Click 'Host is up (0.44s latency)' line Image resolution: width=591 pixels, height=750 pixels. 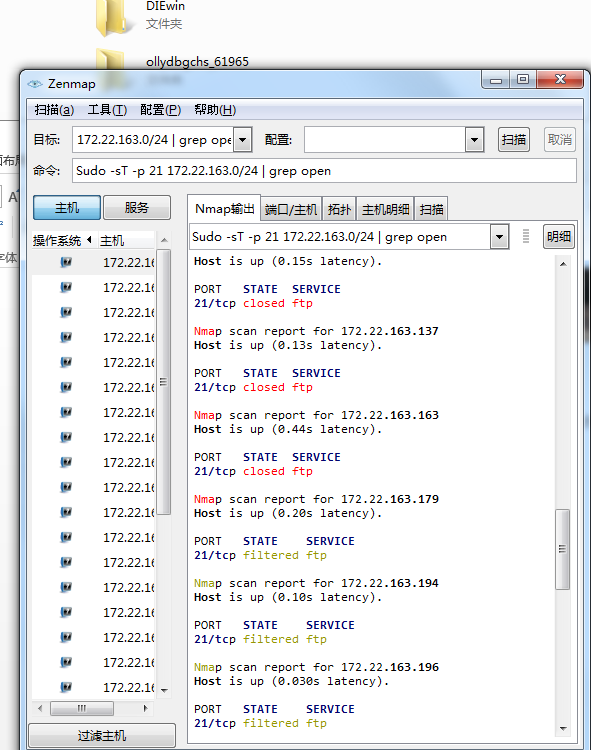[288, 430]
